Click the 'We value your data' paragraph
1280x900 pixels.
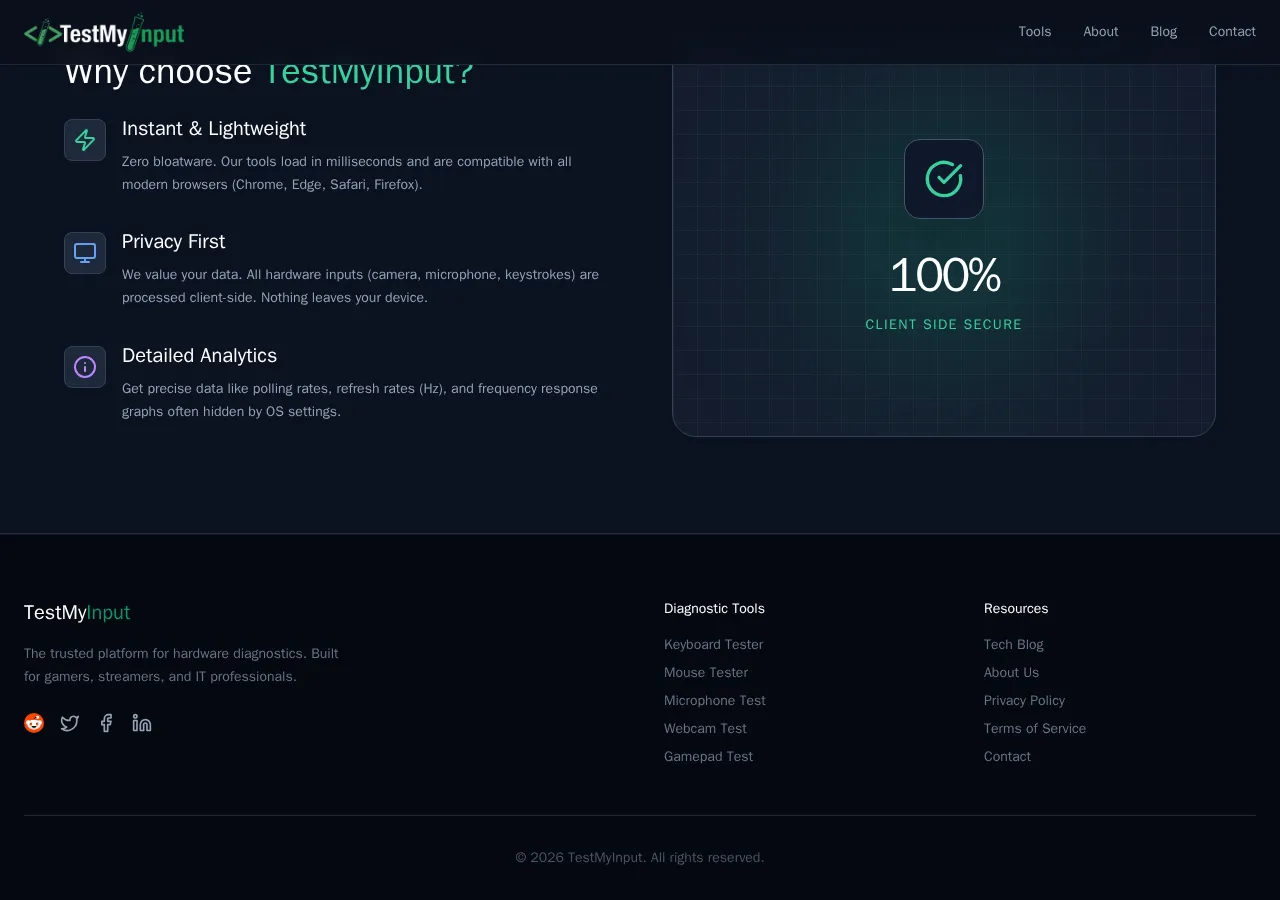click(360, 286)
